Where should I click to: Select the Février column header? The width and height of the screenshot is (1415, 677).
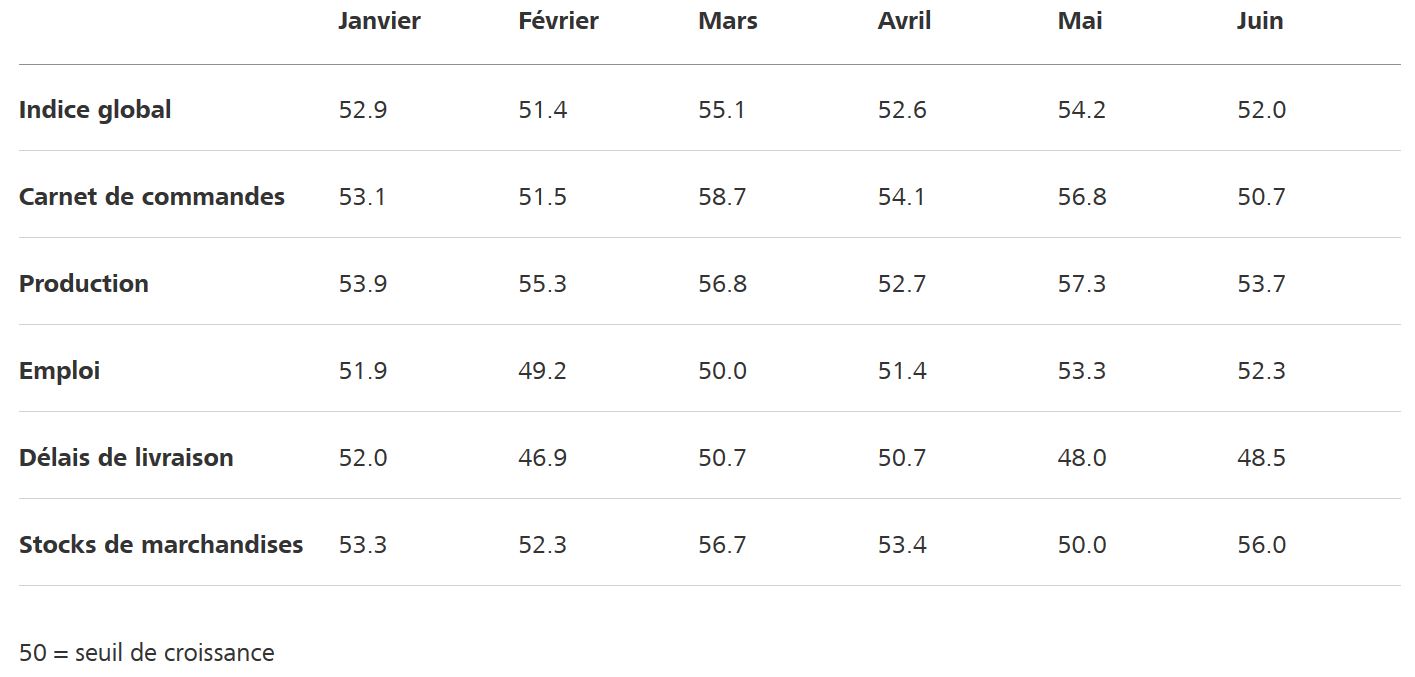click(x=558, y=21)
